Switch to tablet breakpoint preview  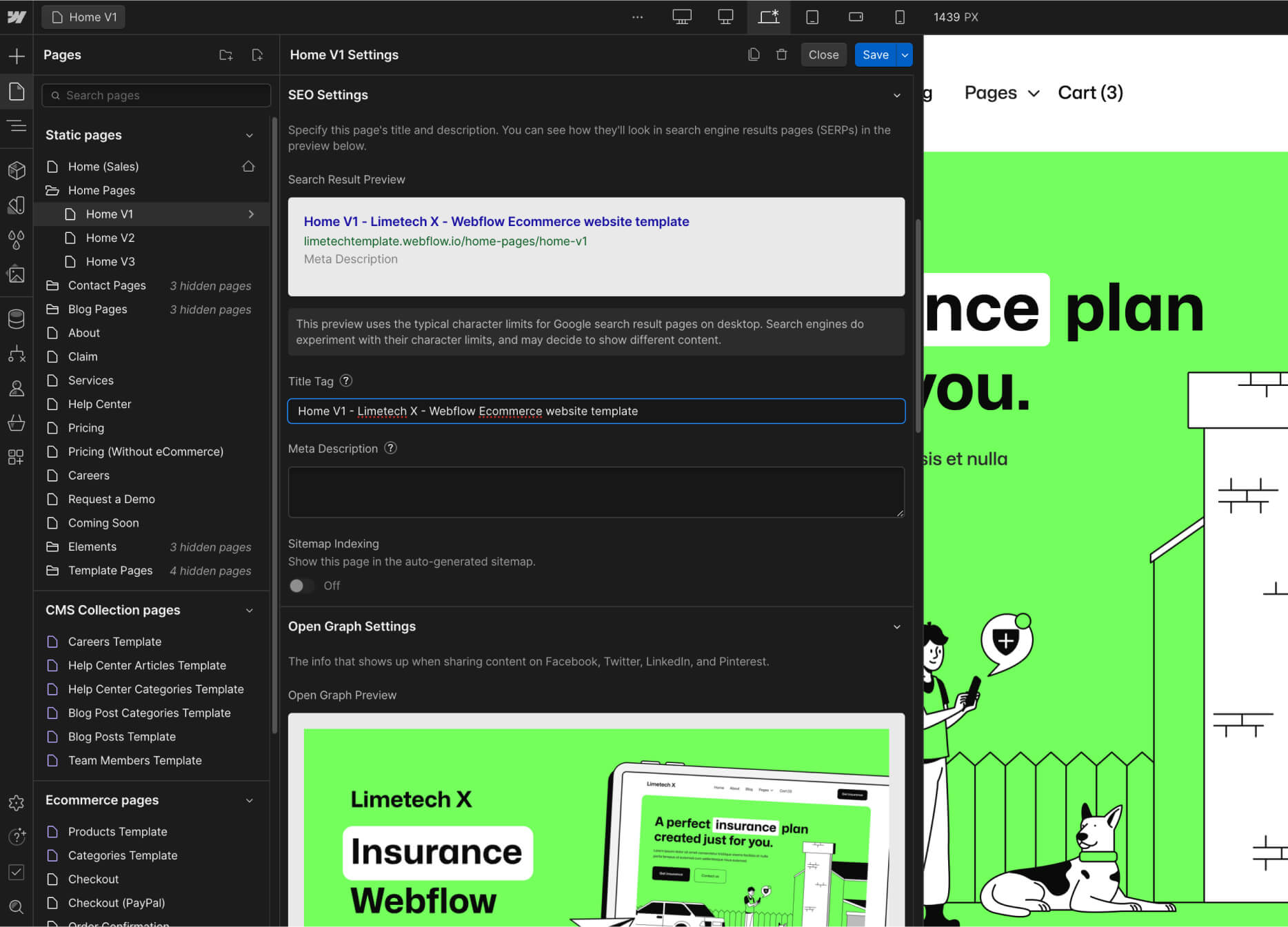812,17
